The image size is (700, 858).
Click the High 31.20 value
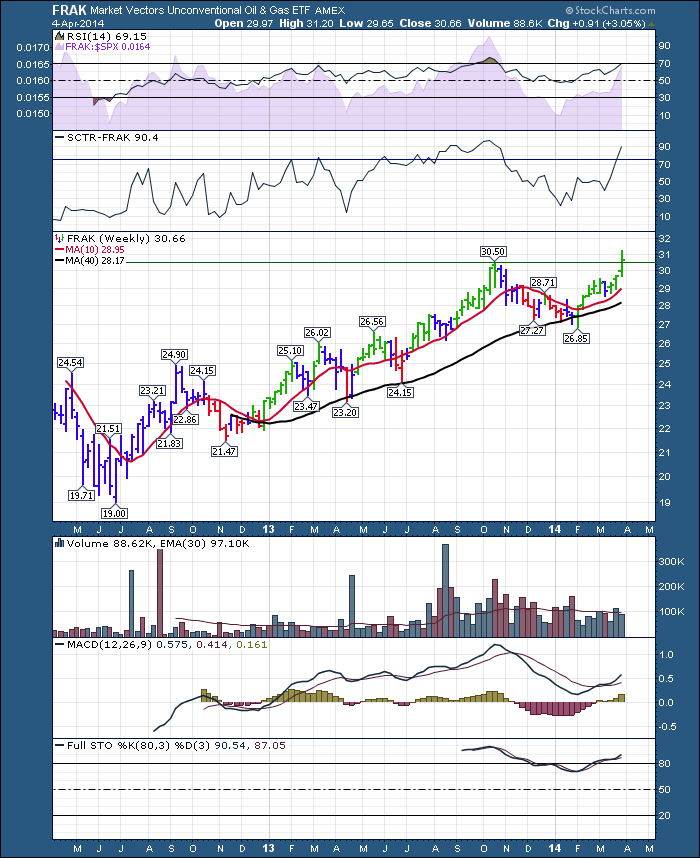[x=306, y=23]
